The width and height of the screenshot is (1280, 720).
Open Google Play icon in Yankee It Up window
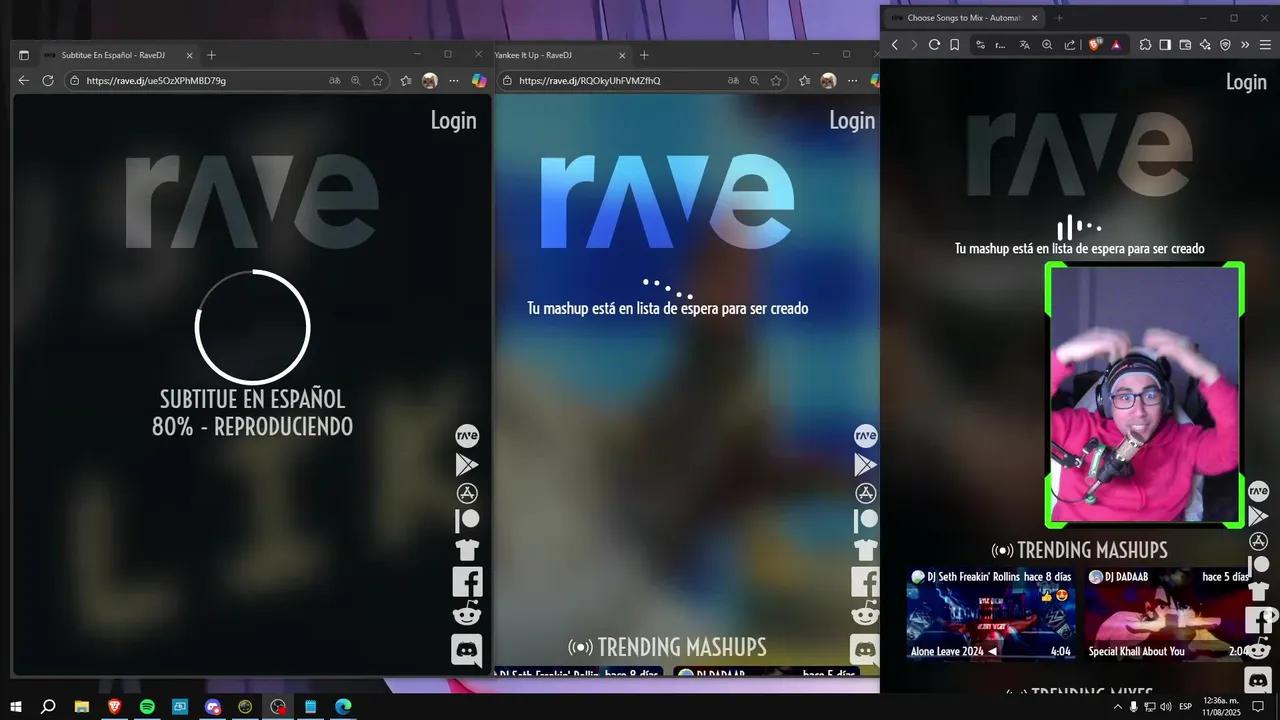point(866,464)
